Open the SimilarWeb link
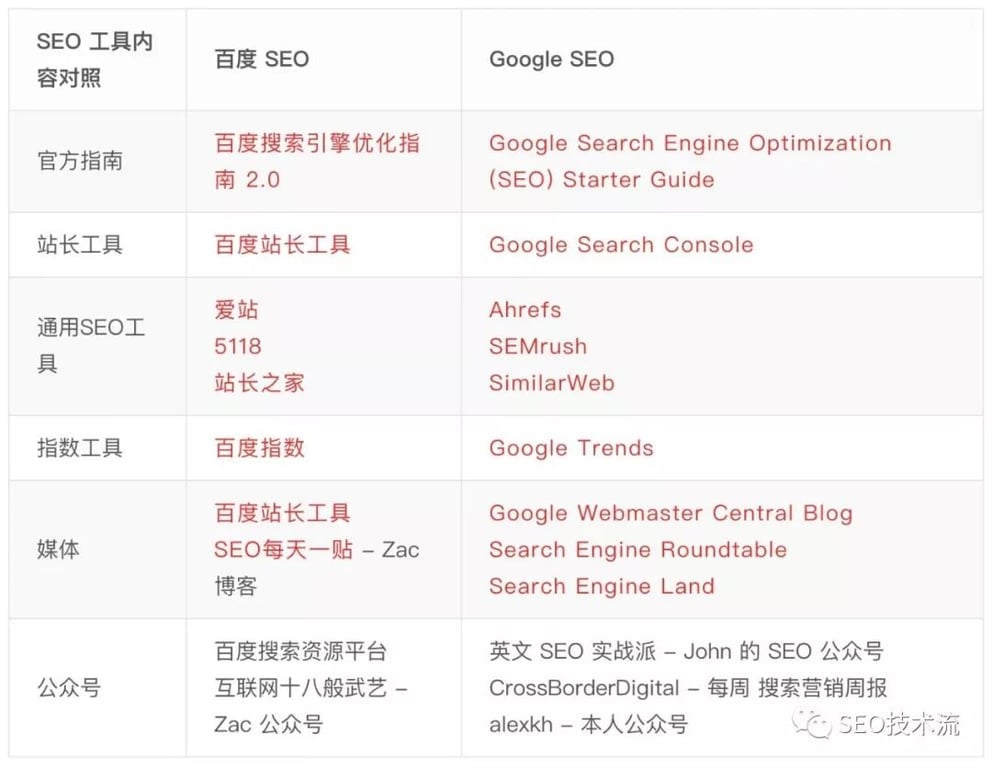This screenshot has width=992, height=768. [x=551, y=383]
